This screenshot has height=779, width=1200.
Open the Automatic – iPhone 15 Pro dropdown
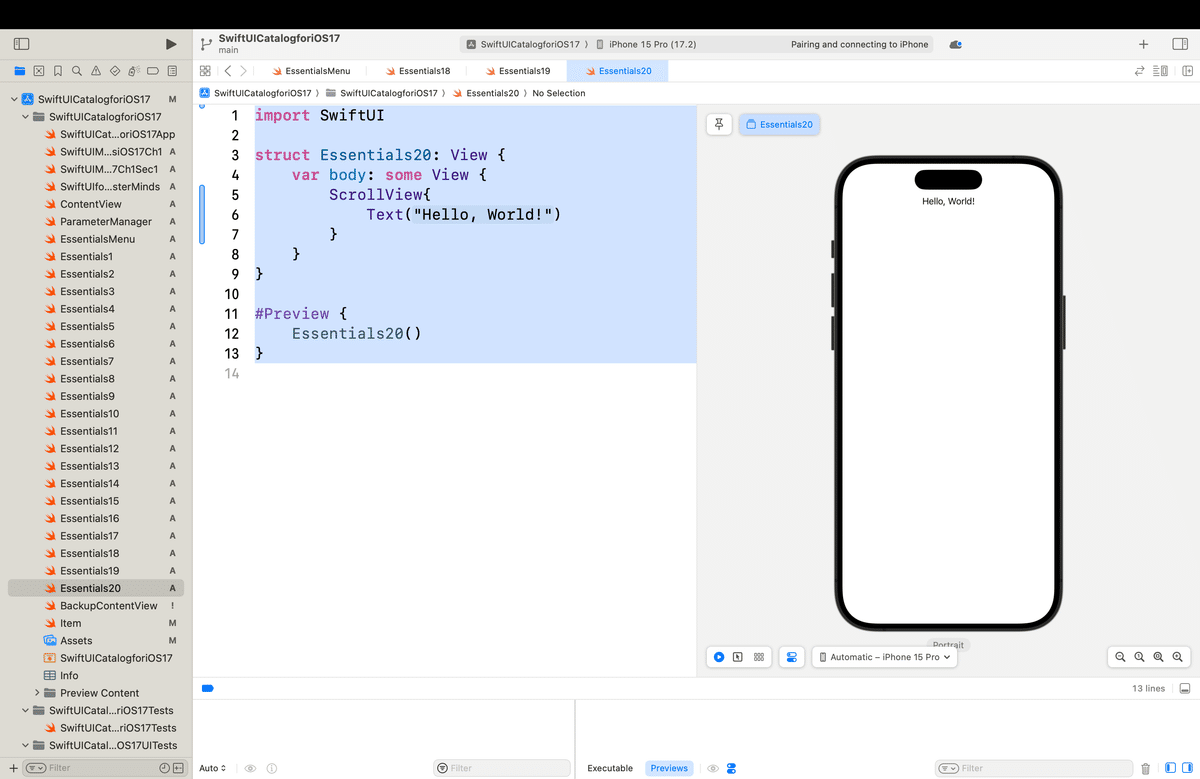[x=884, y=657]
